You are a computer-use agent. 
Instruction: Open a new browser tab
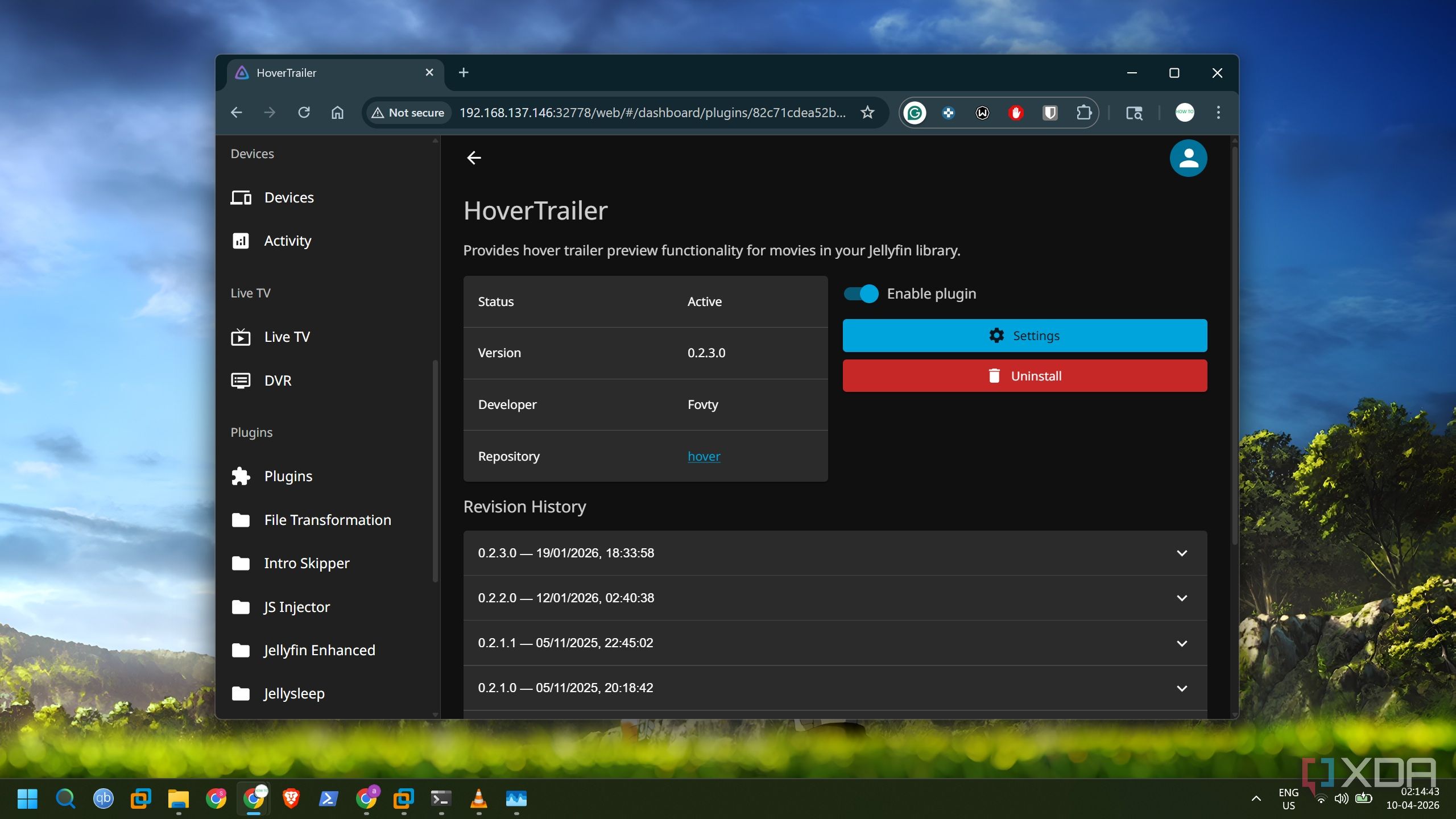coord(464,72)
